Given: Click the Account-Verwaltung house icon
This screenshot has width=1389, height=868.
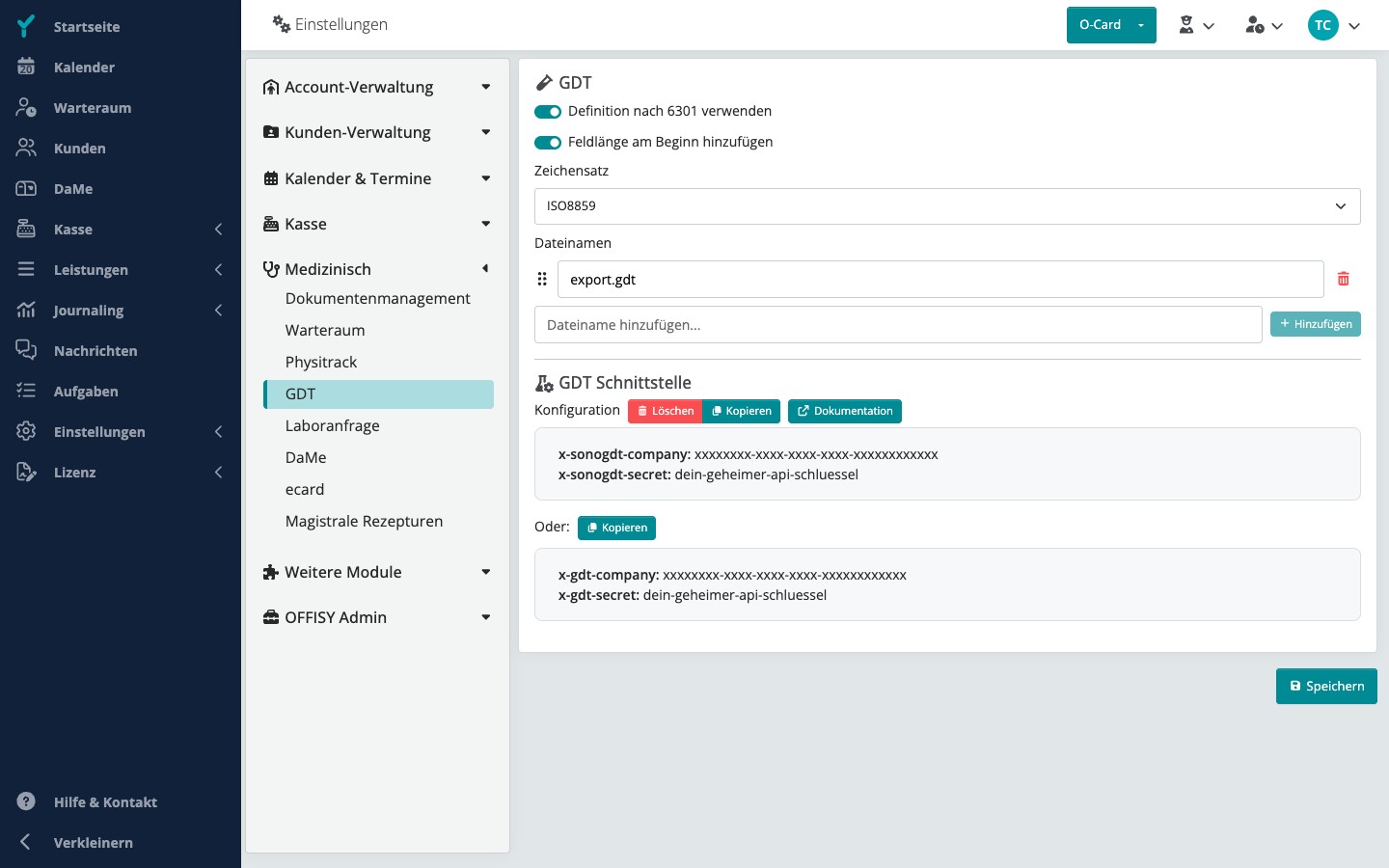Looking at the screenshot, I should tap(271, 87).
